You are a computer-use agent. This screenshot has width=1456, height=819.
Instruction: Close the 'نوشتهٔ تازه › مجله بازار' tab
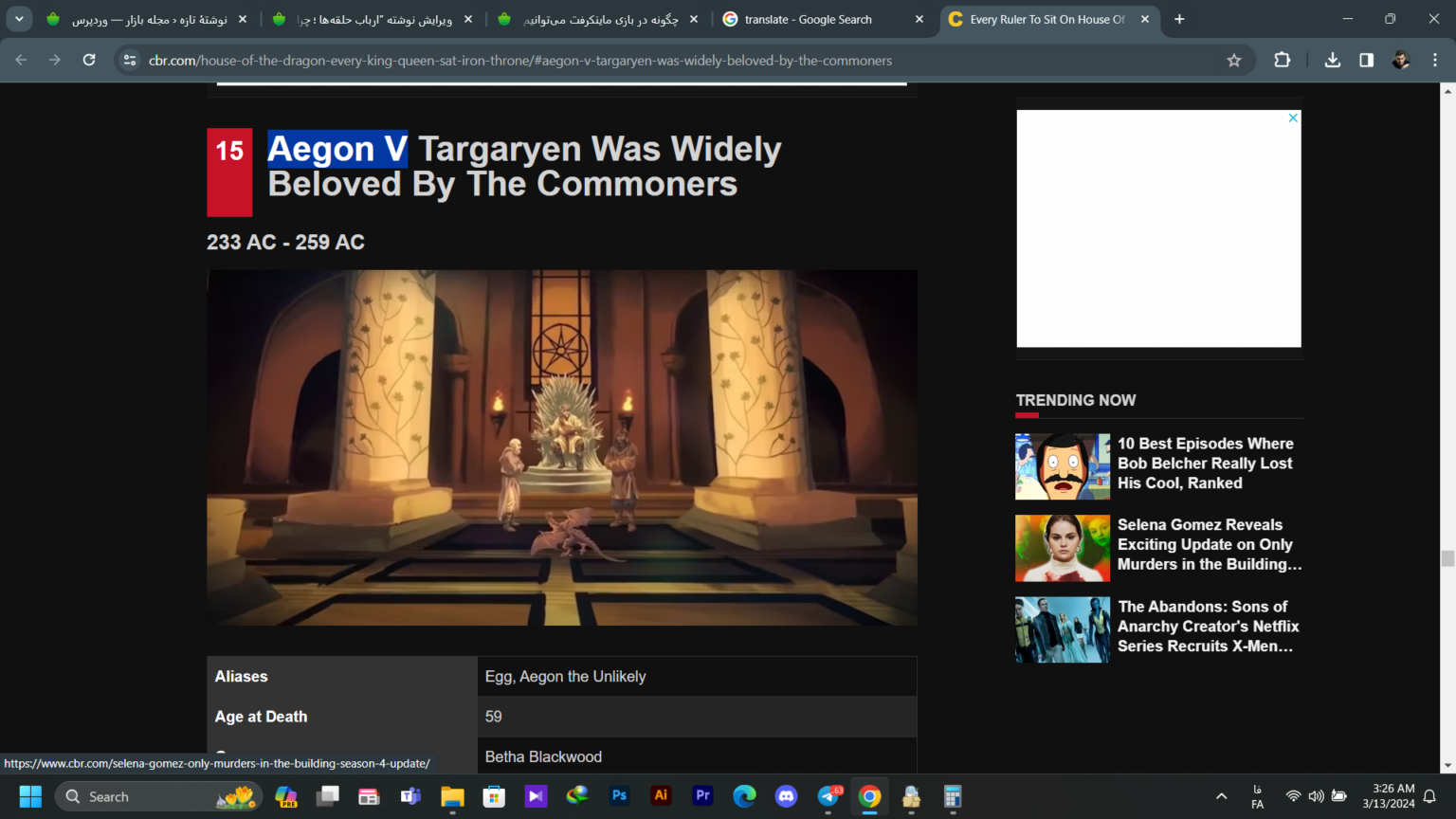[243, 19]
